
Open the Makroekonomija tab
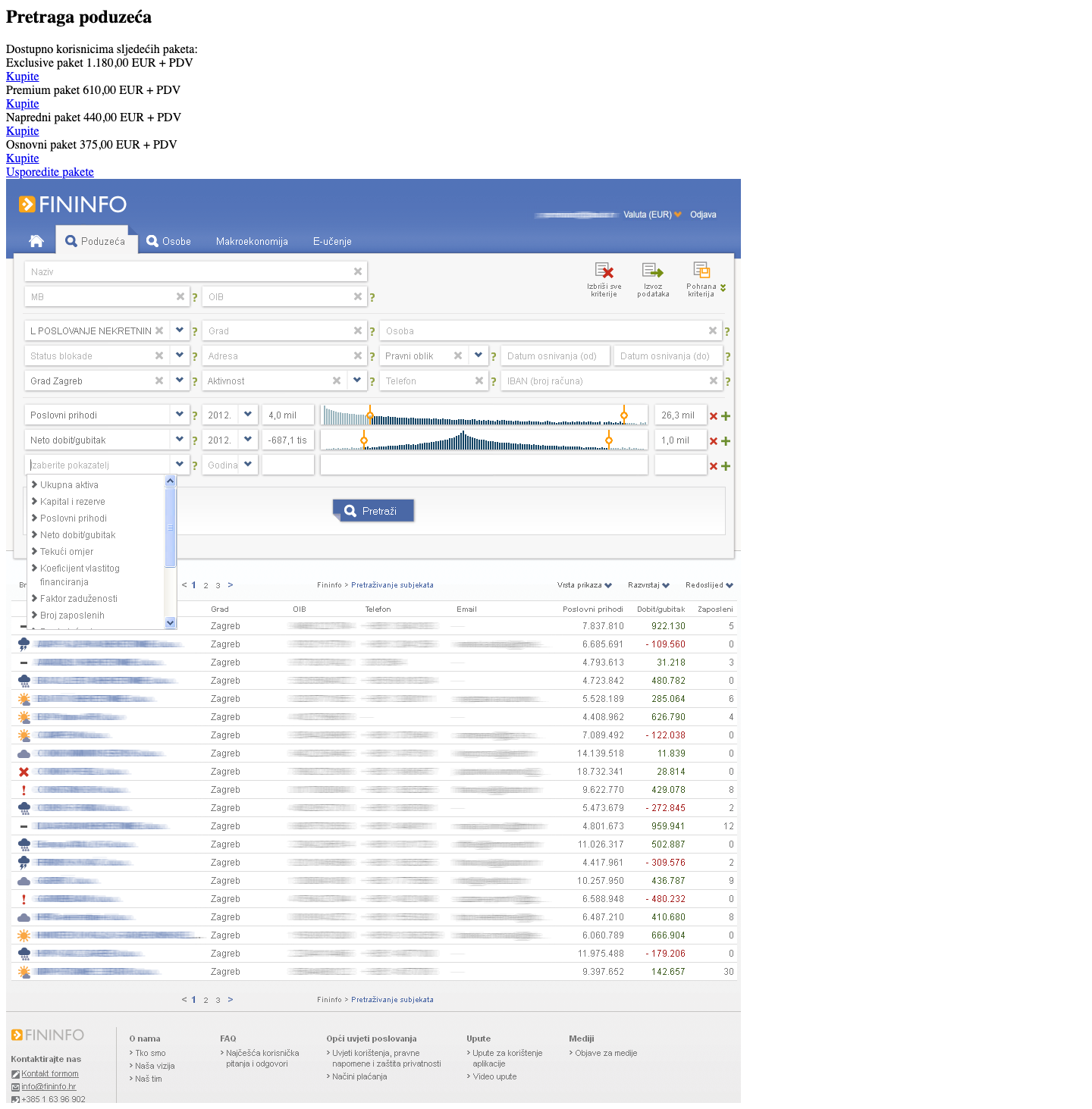[252, 242]
